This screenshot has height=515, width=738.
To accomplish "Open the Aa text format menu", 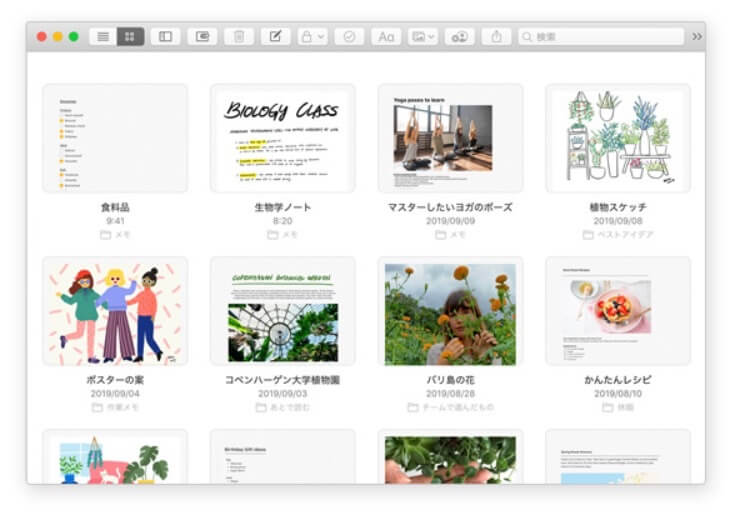I will coord(386,36).
